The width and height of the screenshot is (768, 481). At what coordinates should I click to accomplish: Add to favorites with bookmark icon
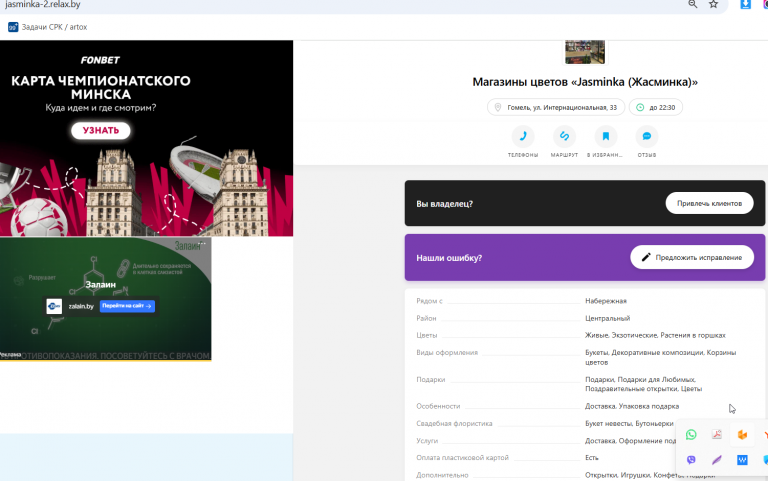[x=605, y=137]
